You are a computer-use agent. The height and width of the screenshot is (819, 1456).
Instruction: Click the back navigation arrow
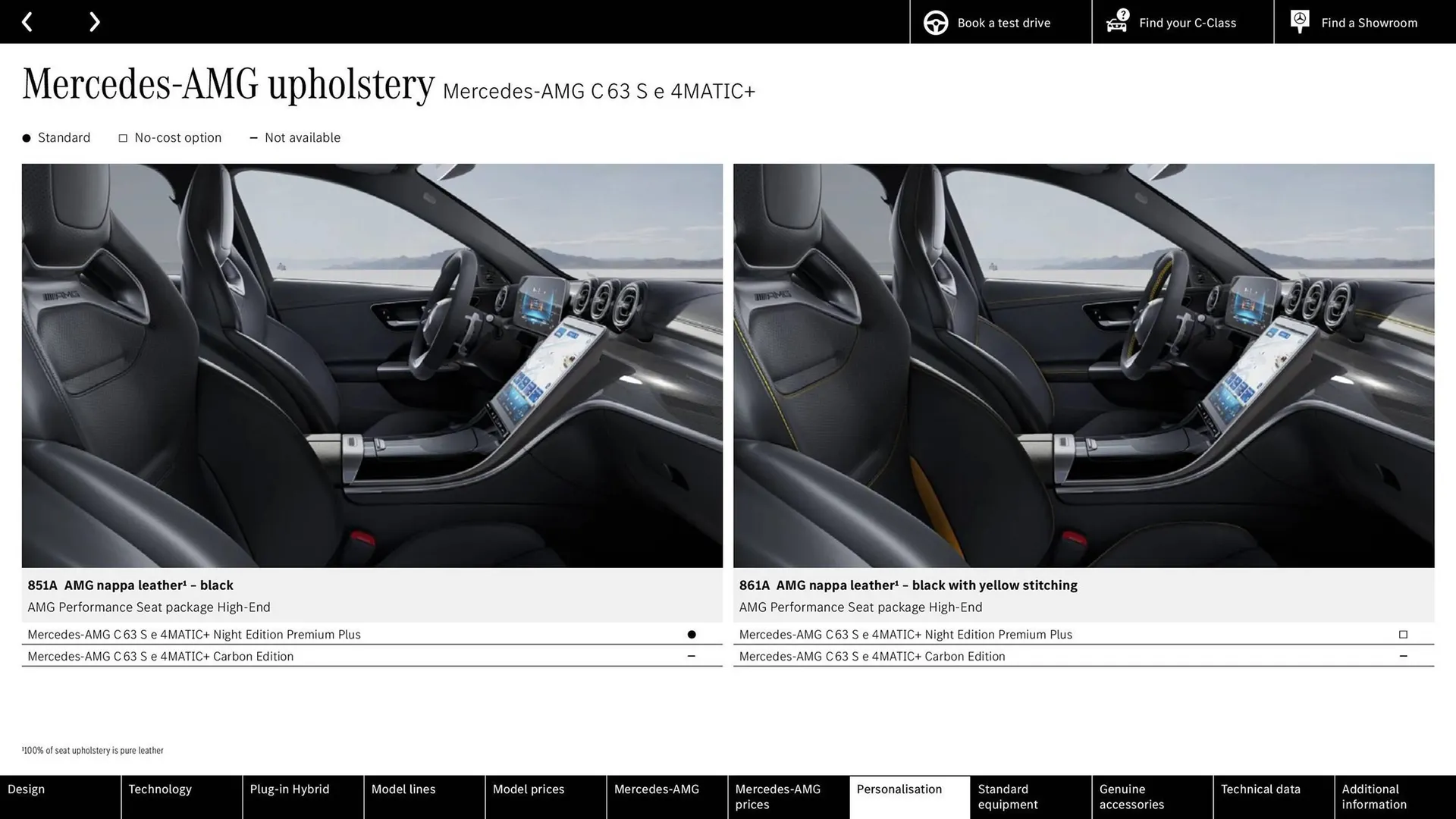click(28, 21)
